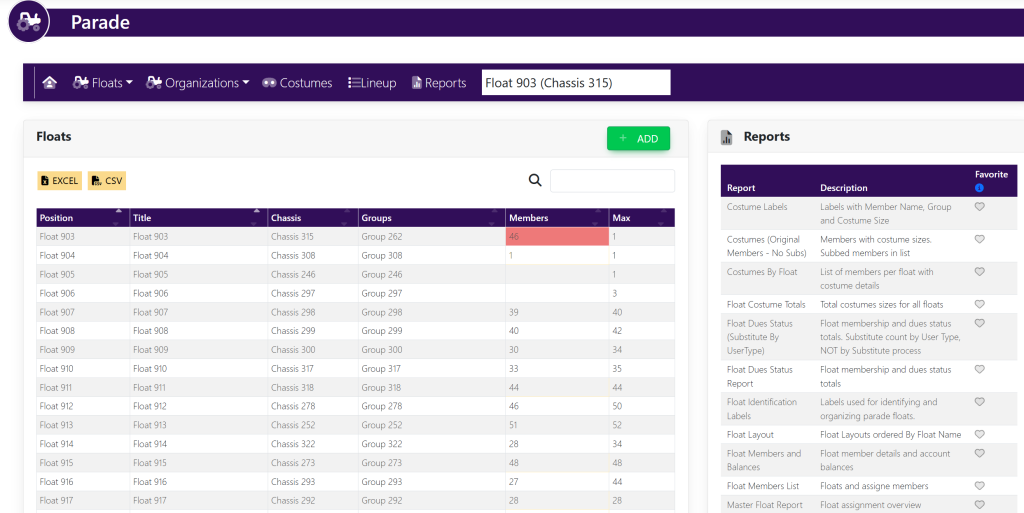
Task: Sort table by Members column
Action: click(556, 217)
